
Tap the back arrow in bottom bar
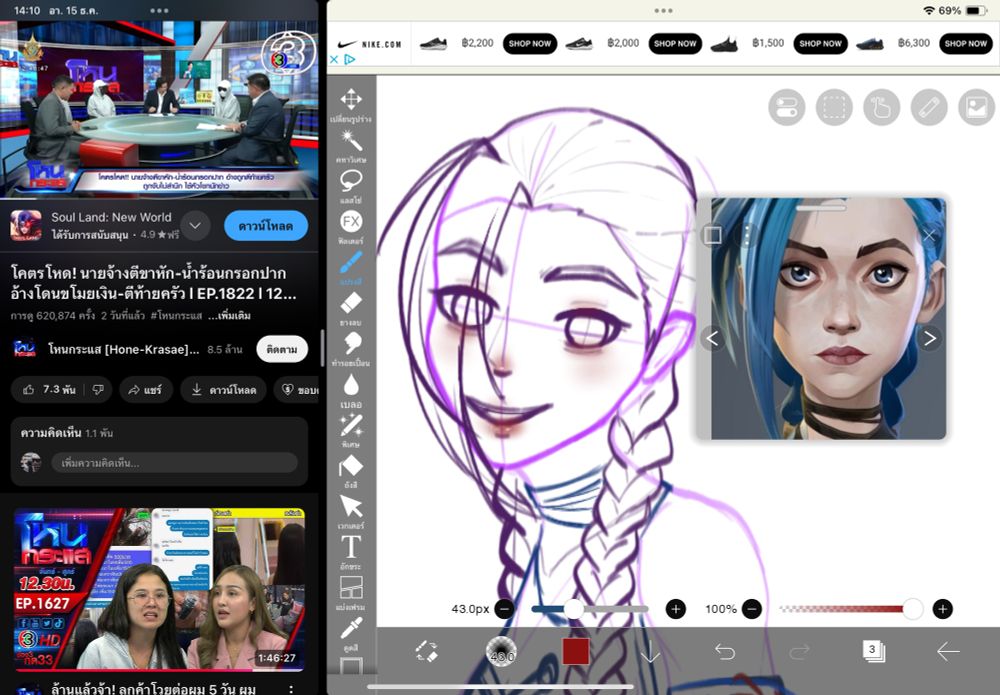tap(948, 652)
